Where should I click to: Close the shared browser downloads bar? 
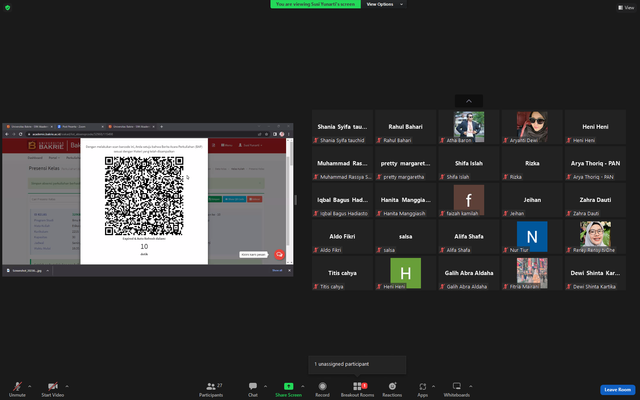pos(289,270)
